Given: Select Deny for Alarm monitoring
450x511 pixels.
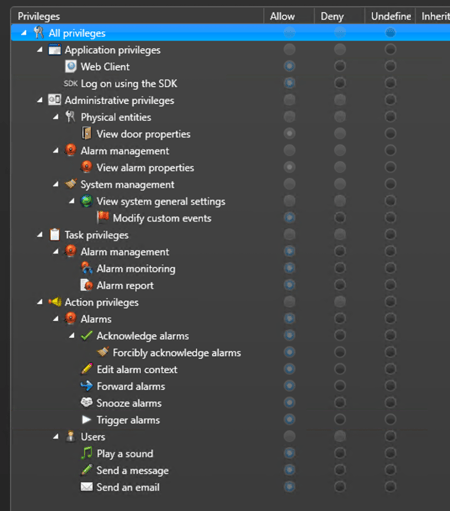Looking at the screenshot, I should pos(340,268).
